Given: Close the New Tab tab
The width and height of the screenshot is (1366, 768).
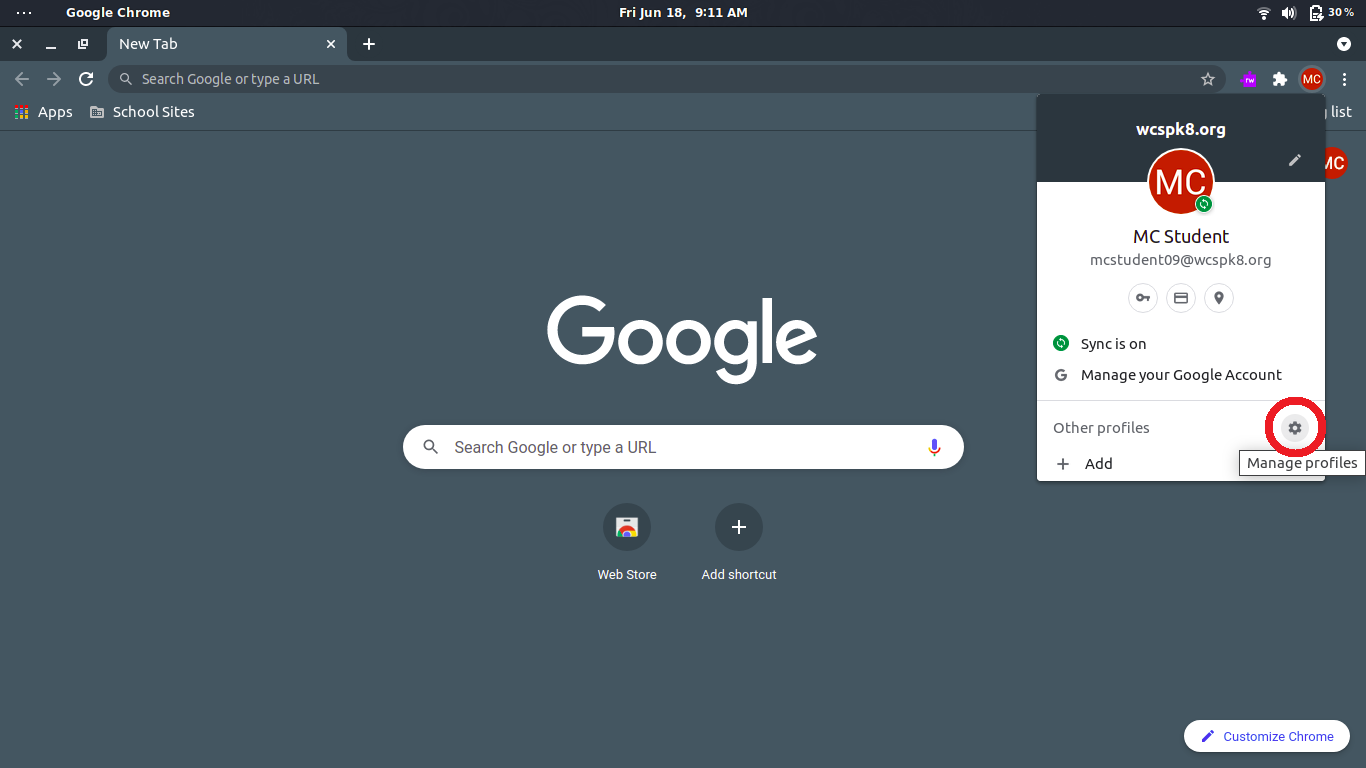Looking at the screenshot, I should tap(331, 44).
